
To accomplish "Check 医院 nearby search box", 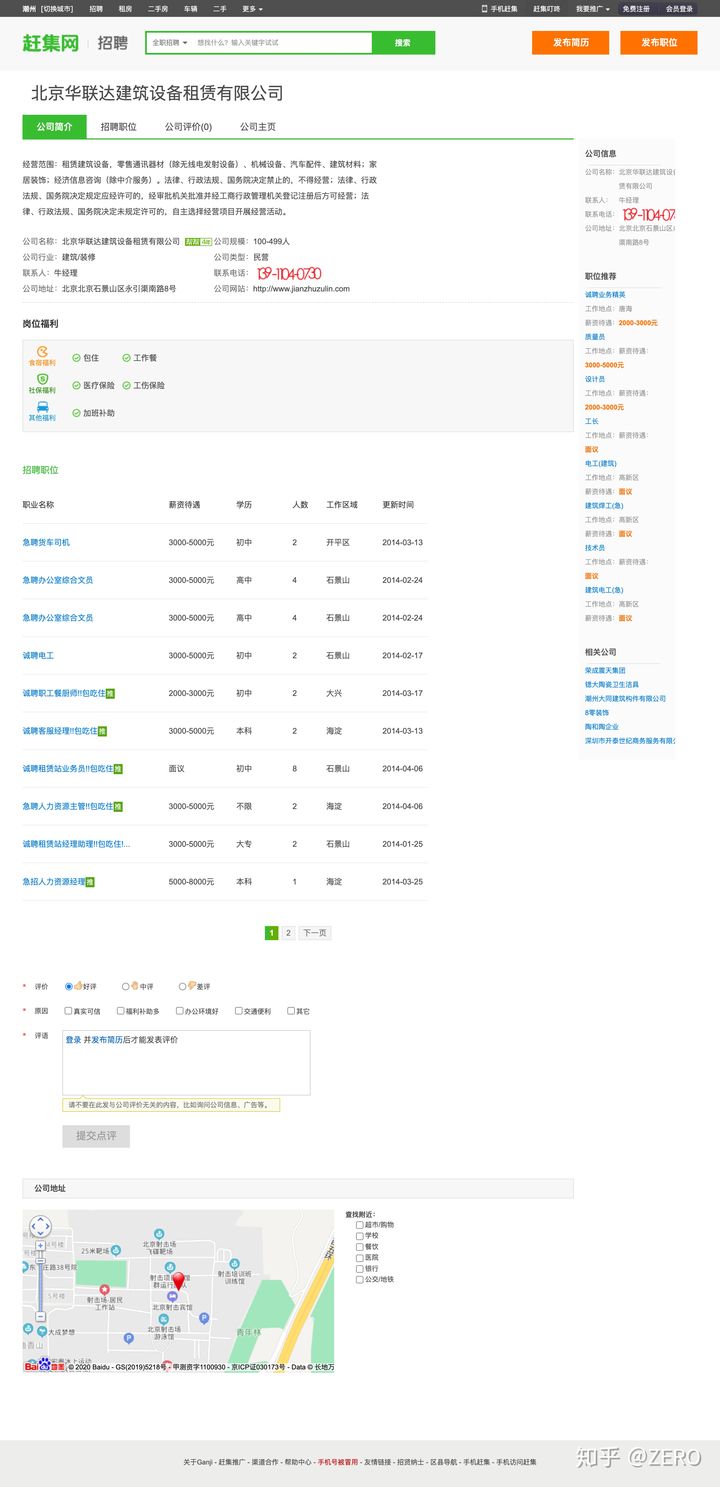I will pos(360,1257).
